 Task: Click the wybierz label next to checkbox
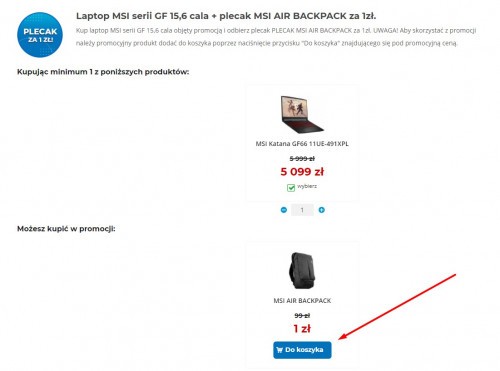click(307, 186)
